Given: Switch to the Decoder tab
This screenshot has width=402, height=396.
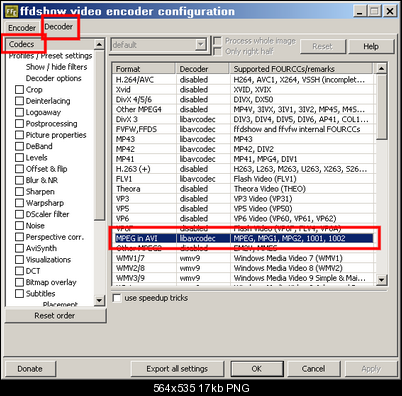Looking at the screenshot, I should point(59,27).
